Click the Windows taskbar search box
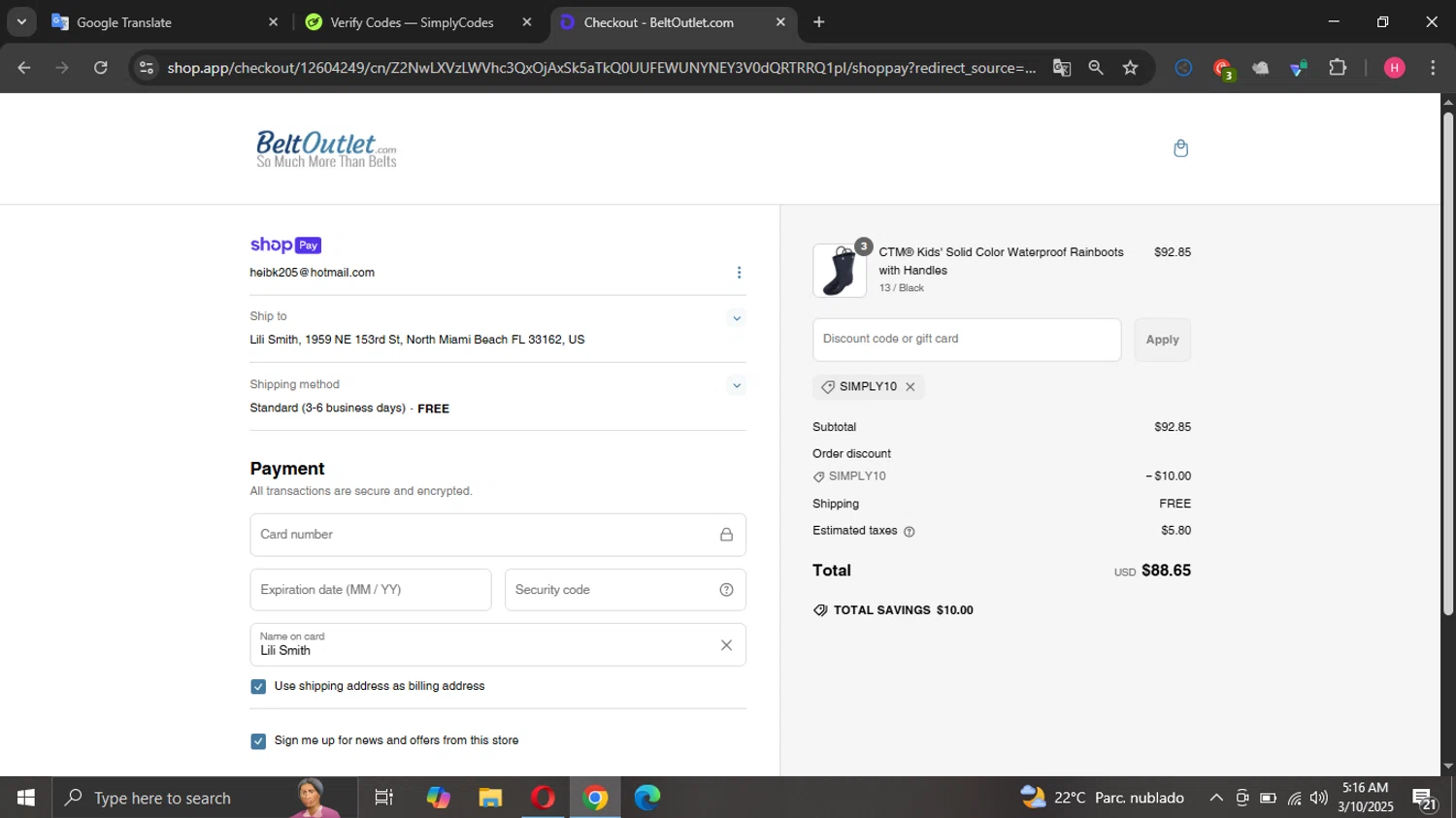 pyautogui.click(x=205, y=798)
